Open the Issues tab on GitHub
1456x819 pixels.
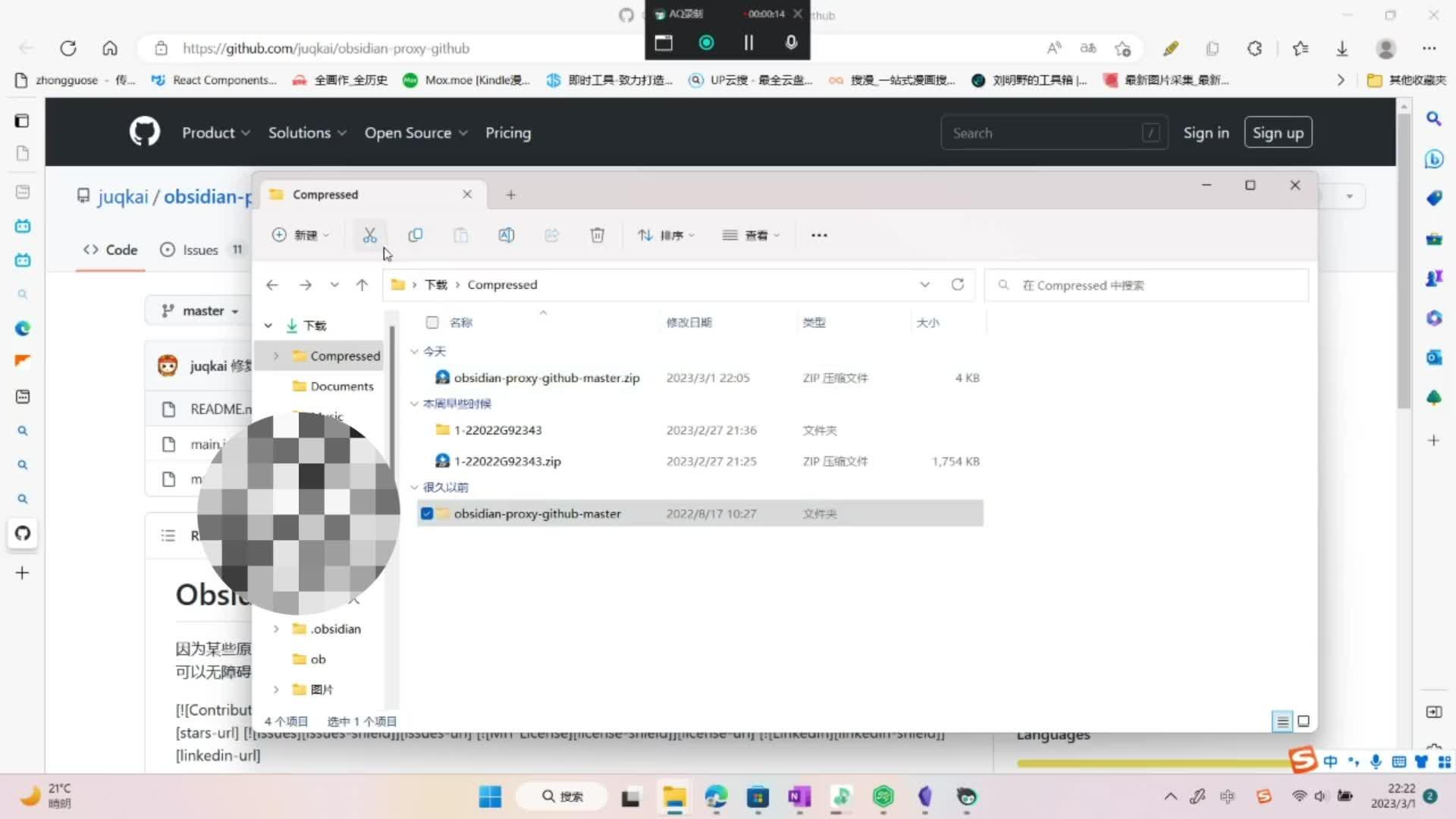[x=200, y=249]
